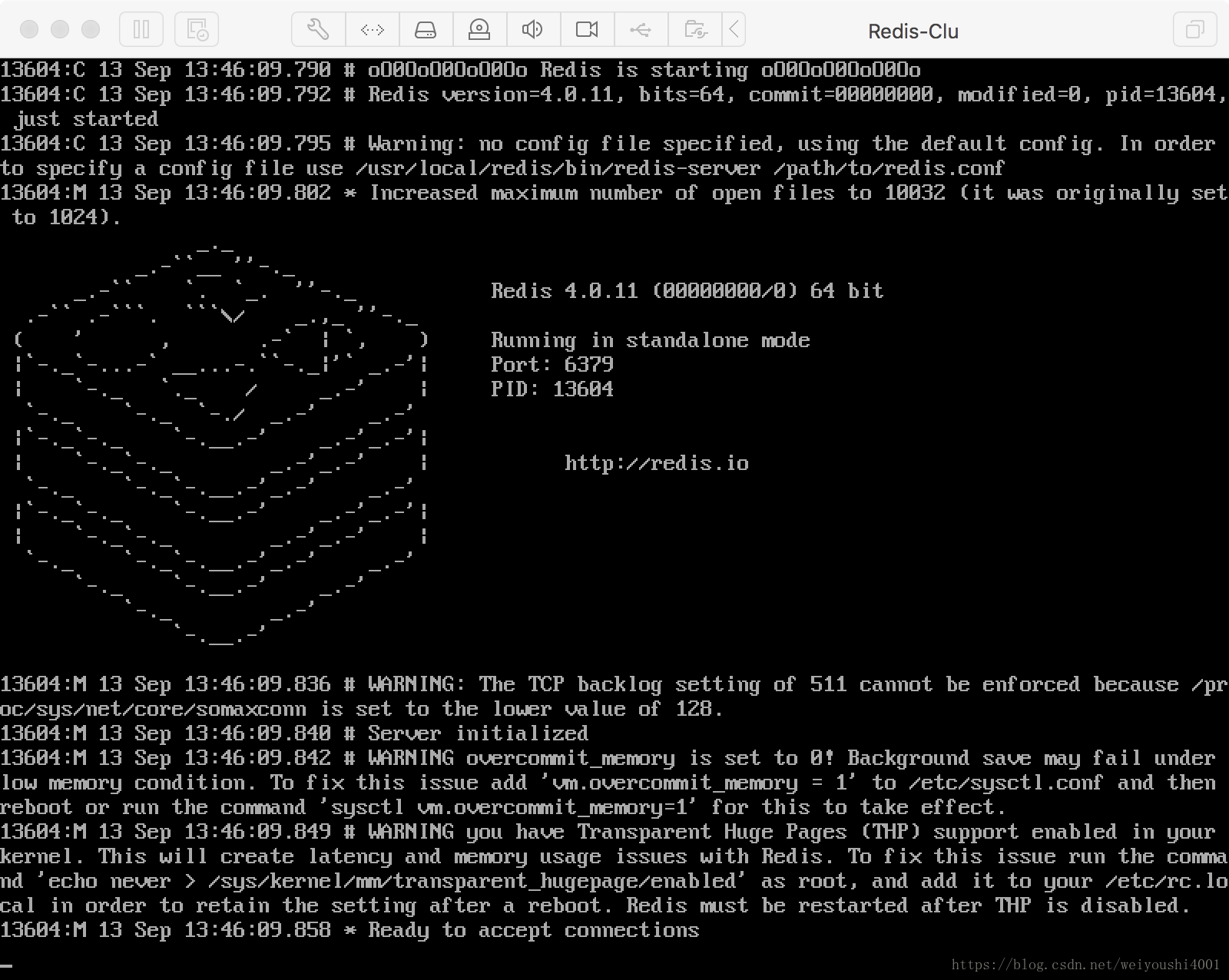
Task: Click '/sys/kernel/mm/transparent_hugepage/enabled' text
Action: pos(472,881)
